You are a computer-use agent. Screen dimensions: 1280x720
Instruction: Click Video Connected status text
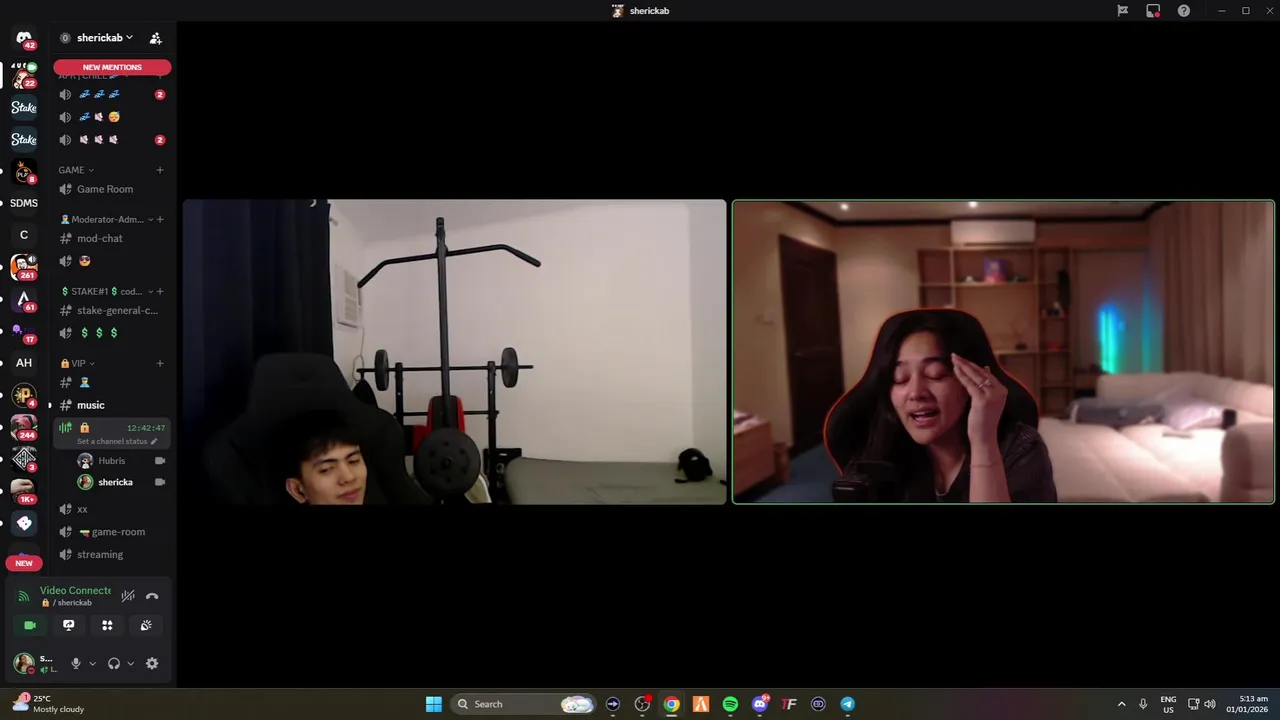75,591
